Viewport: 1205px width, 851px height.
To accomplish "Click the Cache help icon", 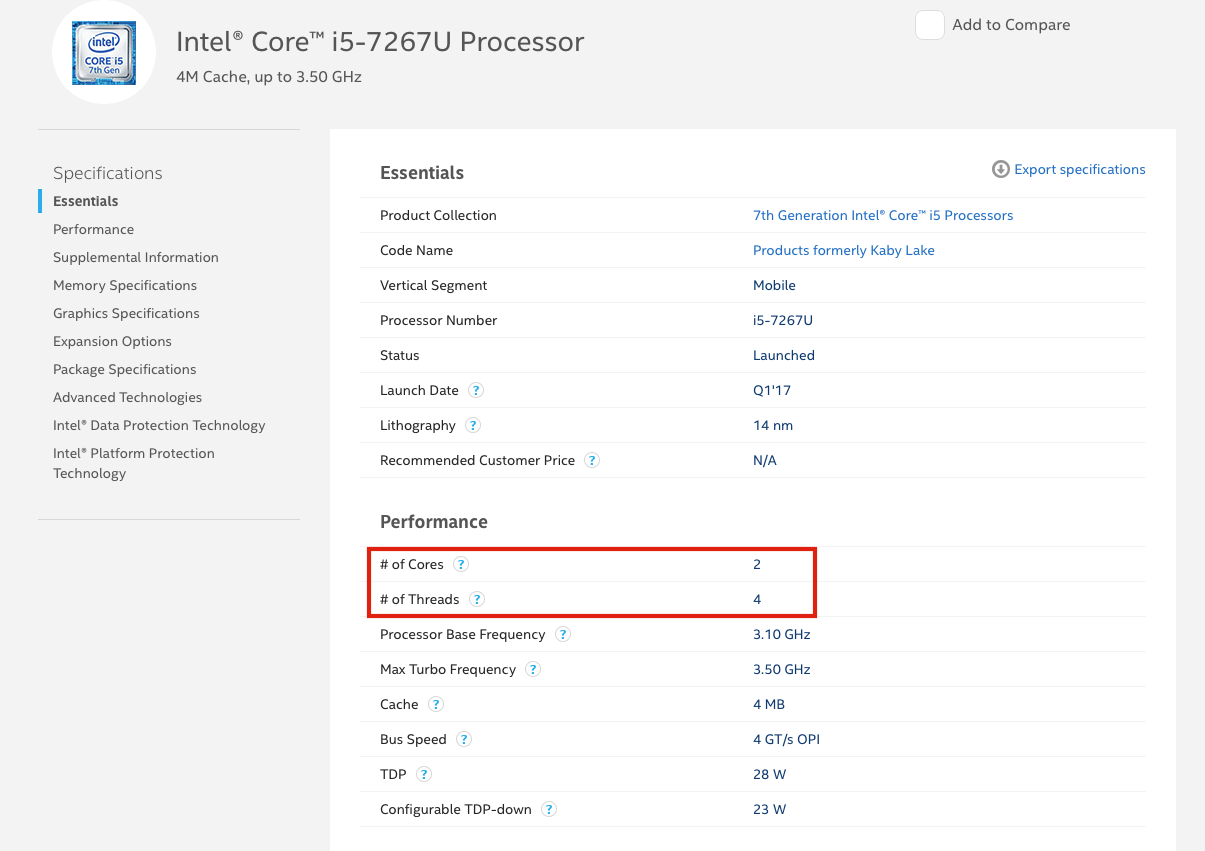I will point(436,704).
